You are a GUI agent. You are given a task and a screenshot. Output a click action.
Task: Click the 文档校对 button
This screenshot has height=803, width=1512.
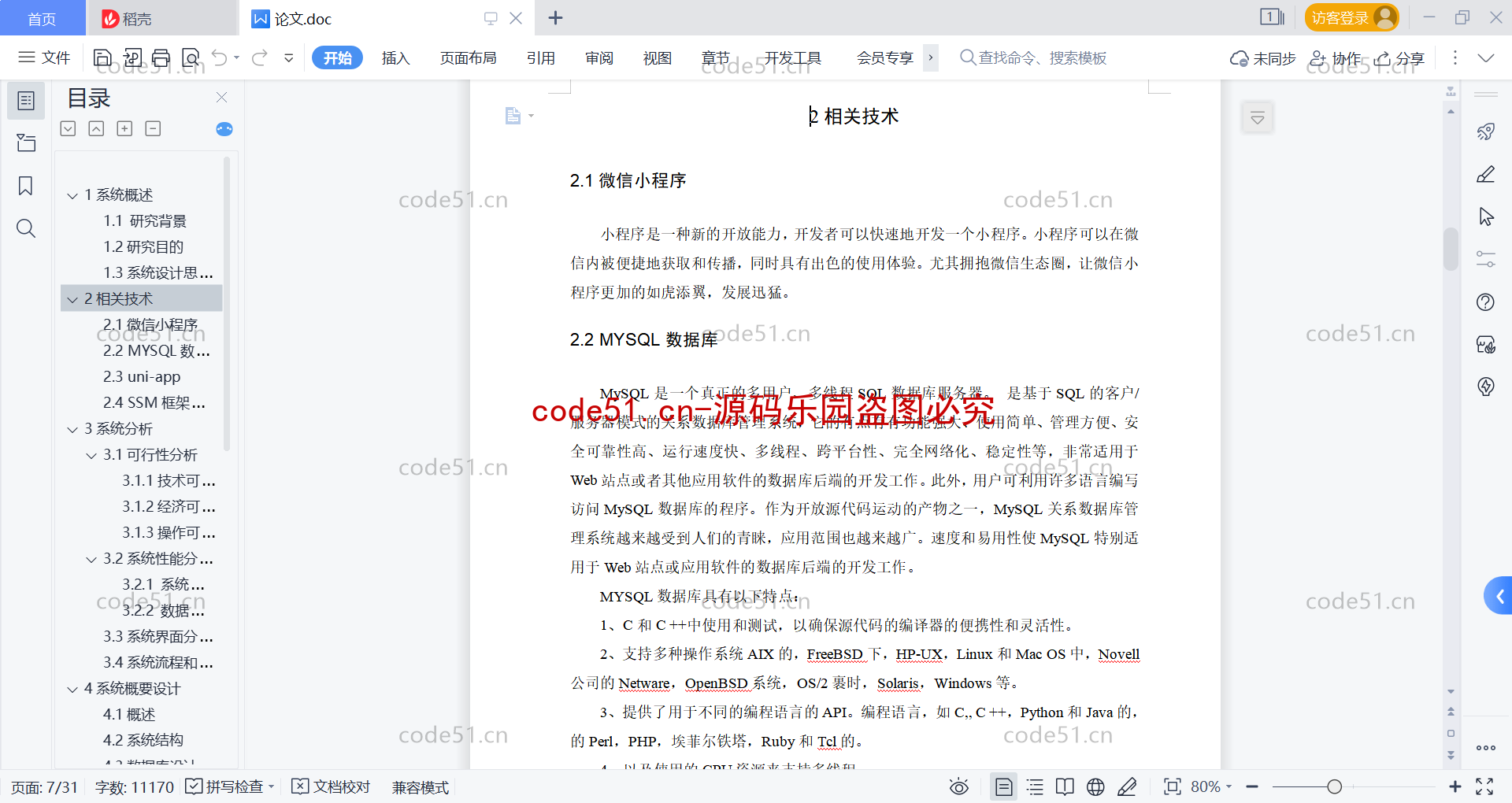(331, 786)
